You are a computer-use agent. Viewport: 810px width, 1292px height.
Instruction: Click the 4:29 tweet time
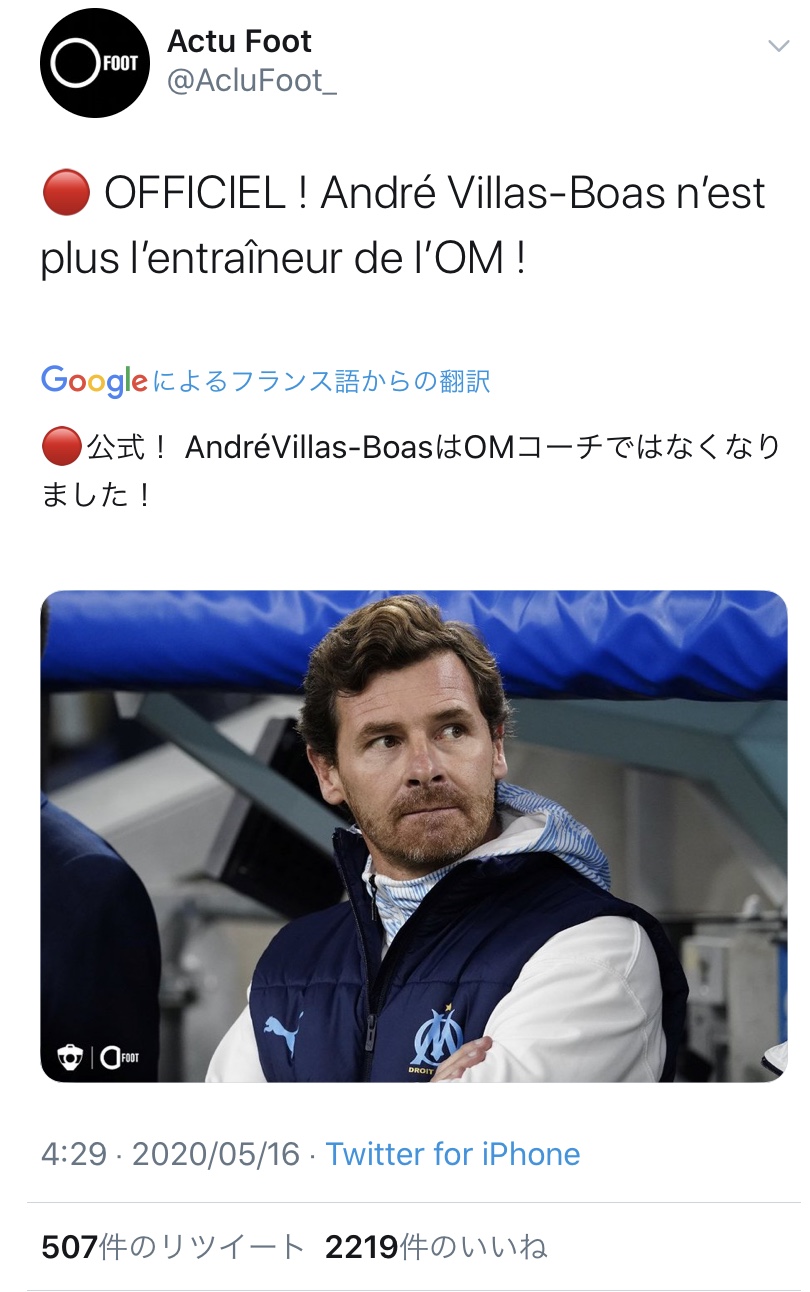pos(74,1154)
